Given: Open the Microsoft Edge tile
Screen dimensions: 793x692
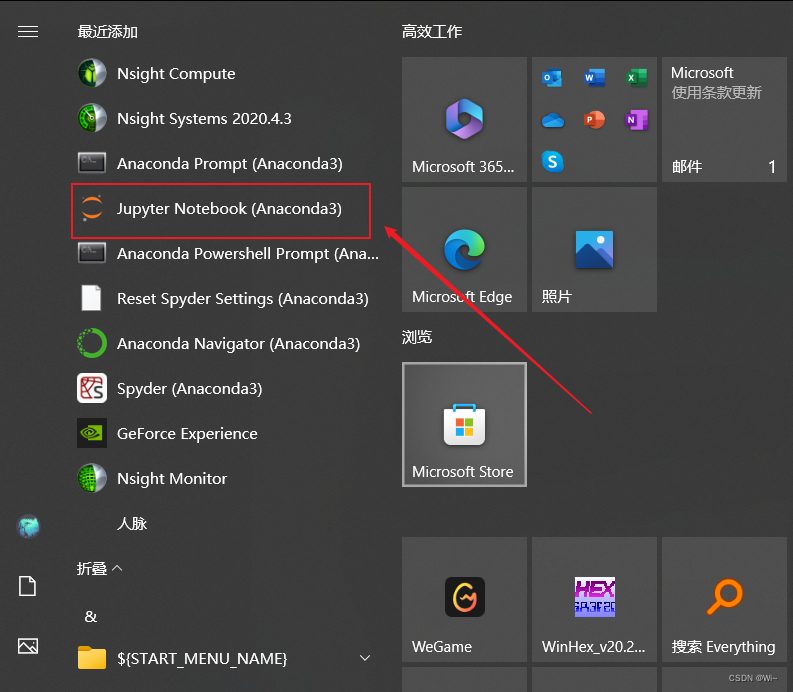Looking at the screenshot, I should coord(464,249).
